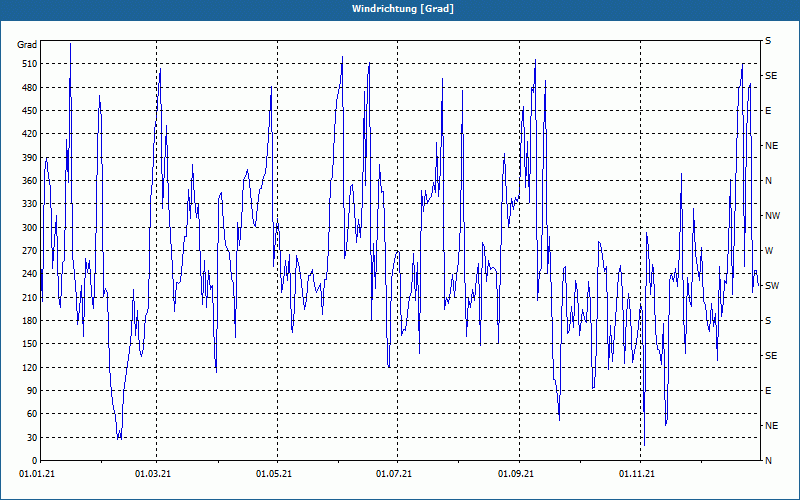Click the E compass label level with 450
This screenshot has height=500, width=800.
(768, 111)
